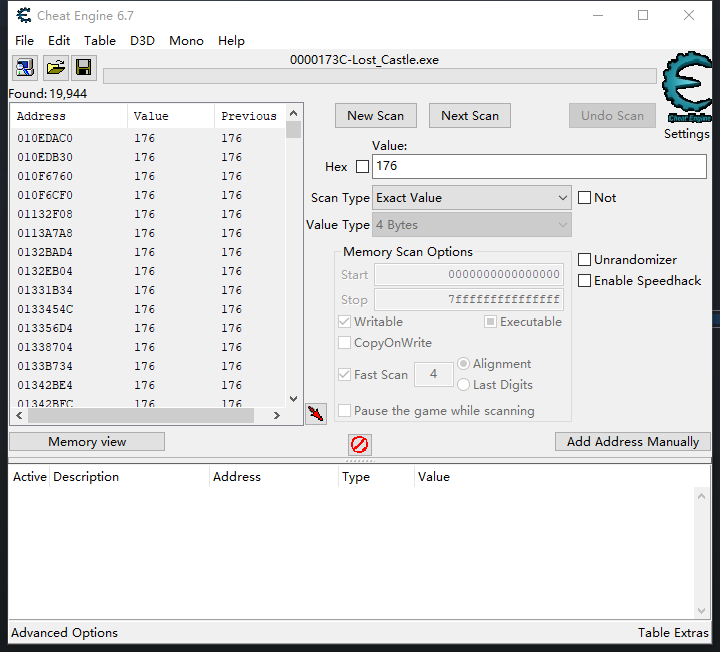This screenshot has height=652, width=720.
Task: Click the Fast Scan alignment value field
Action: 433,374
